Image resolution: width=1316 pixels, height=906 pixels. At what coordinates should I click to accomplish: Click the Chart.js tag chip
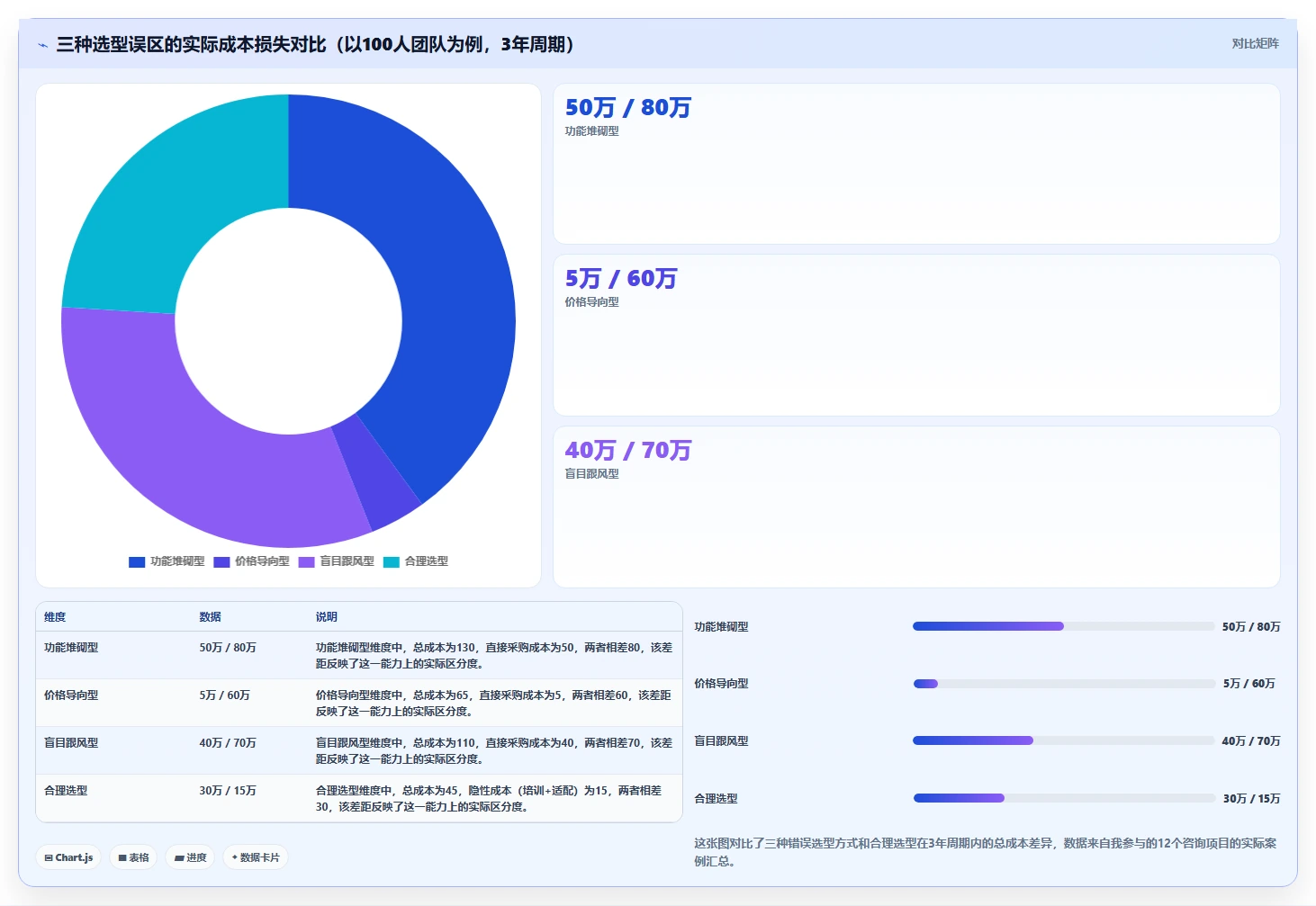(x=69, y=857)
